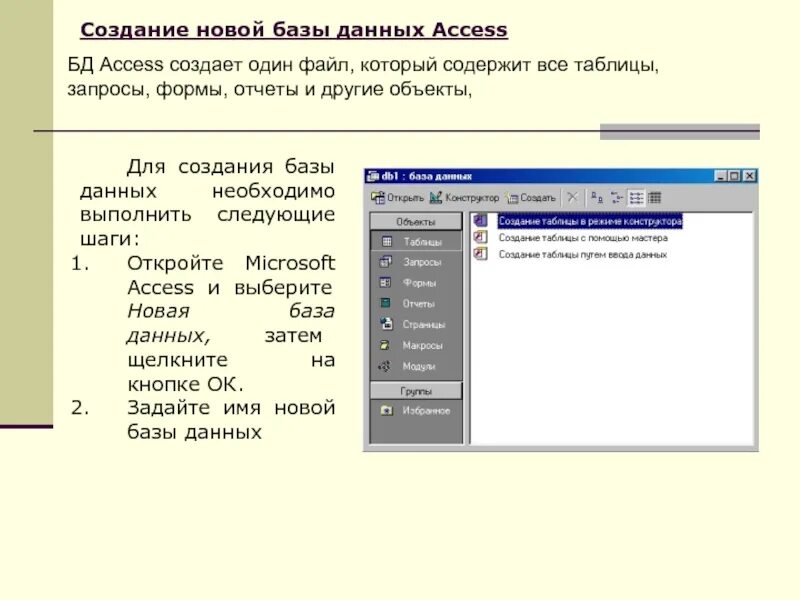Open Отчеты in the objects bar
This screenshot has height=600, width=800.
pyautogui.click(x=416, y=304)
